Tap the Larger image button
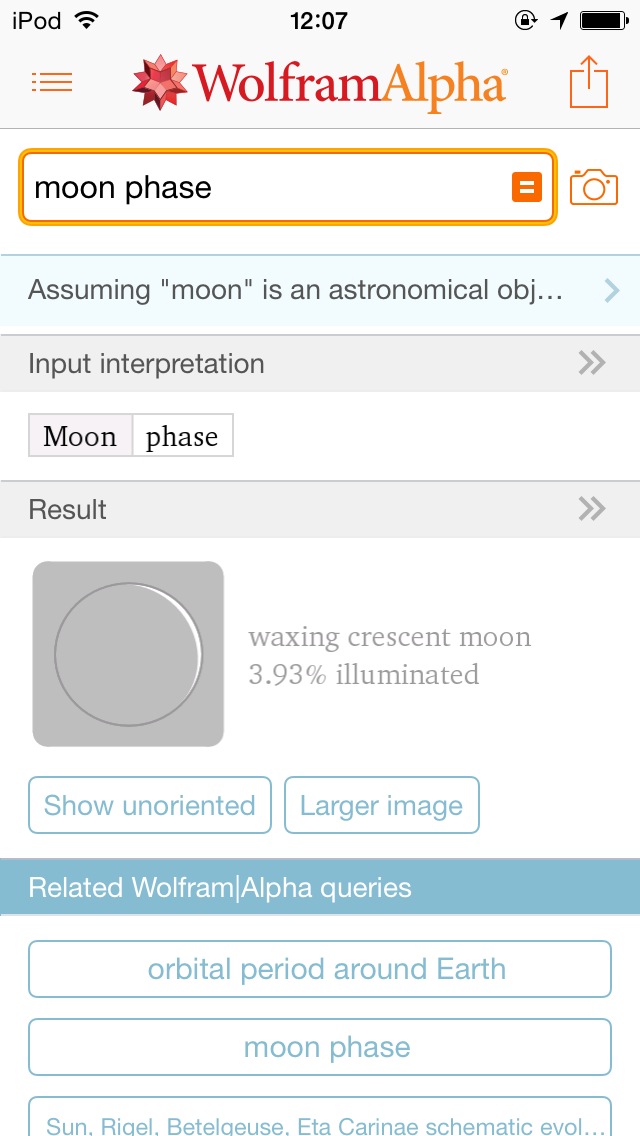640x1136 pixels. coord(382,805)
